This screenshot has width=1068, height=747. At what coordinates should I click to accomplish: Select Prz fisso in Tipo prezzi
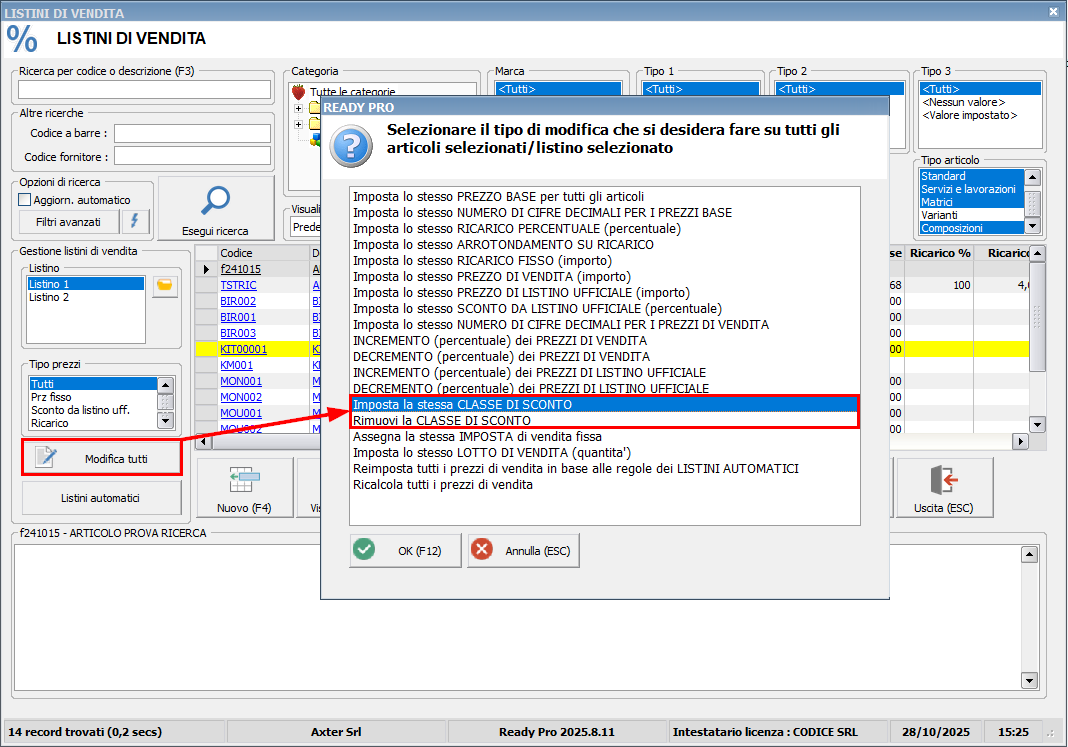coord(93,397)
